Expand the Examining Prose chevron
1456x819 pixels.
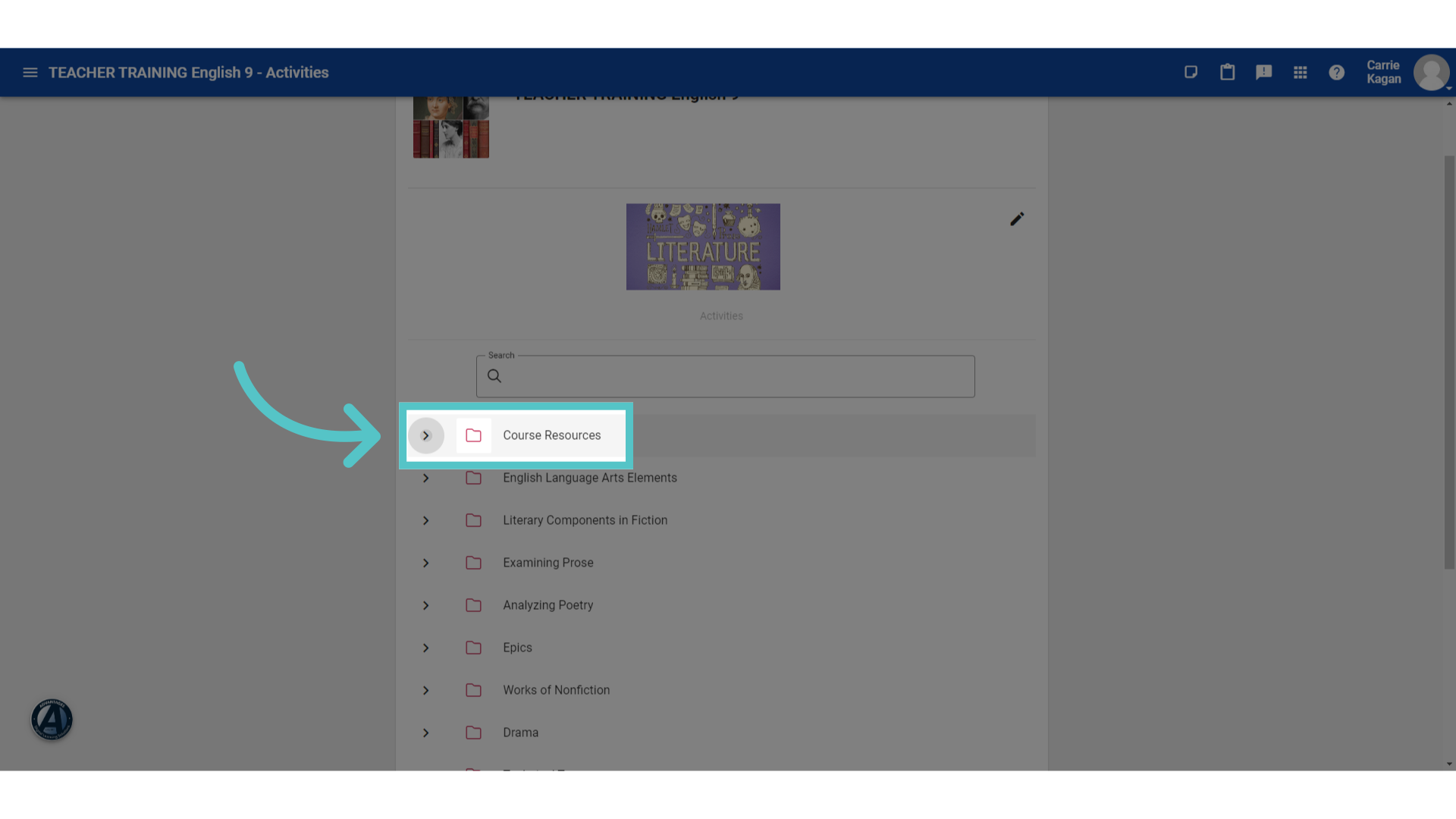coord(426,563)
